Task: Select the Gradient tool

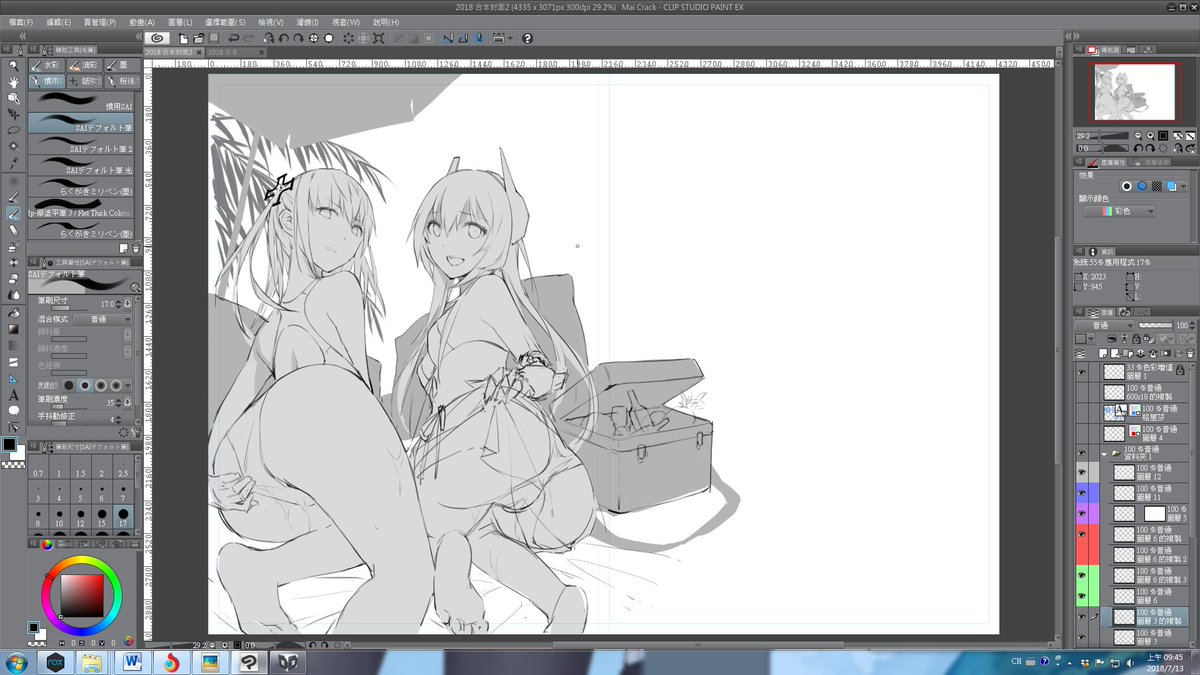Action: tap(13, 328)
